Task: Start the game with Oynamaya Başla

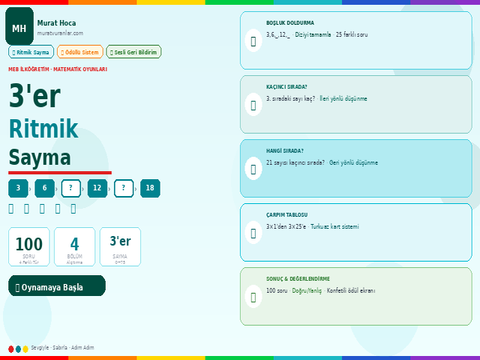Action: click(x=57, y=286)
